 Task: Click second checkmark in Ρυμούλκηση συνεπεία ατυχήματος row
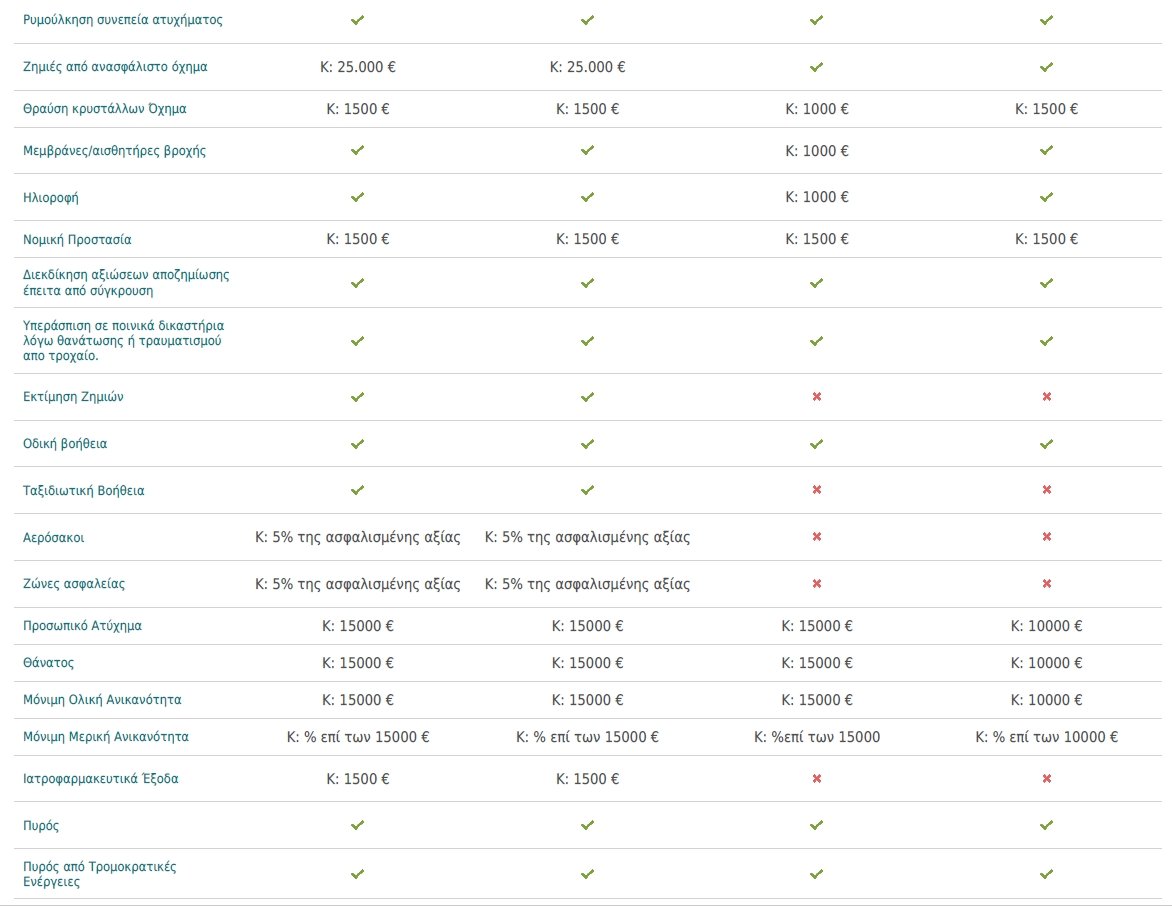coord(587,20)
